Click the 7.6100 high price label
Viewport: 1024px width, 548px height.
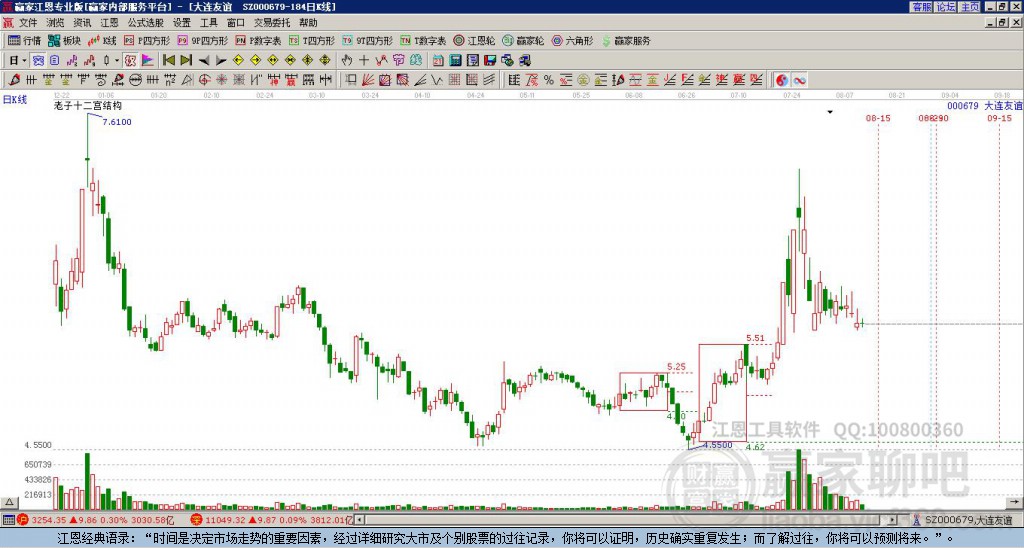coord(117,121)
